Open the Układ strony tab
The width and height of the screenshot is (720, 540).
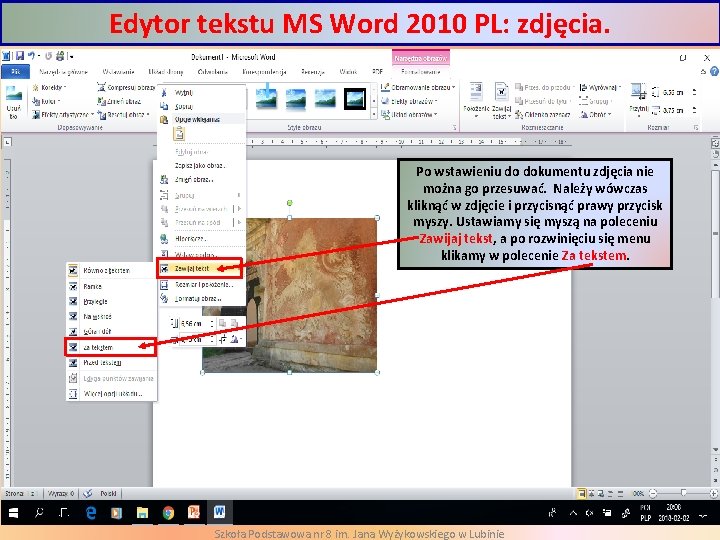(x=166, y=72)
